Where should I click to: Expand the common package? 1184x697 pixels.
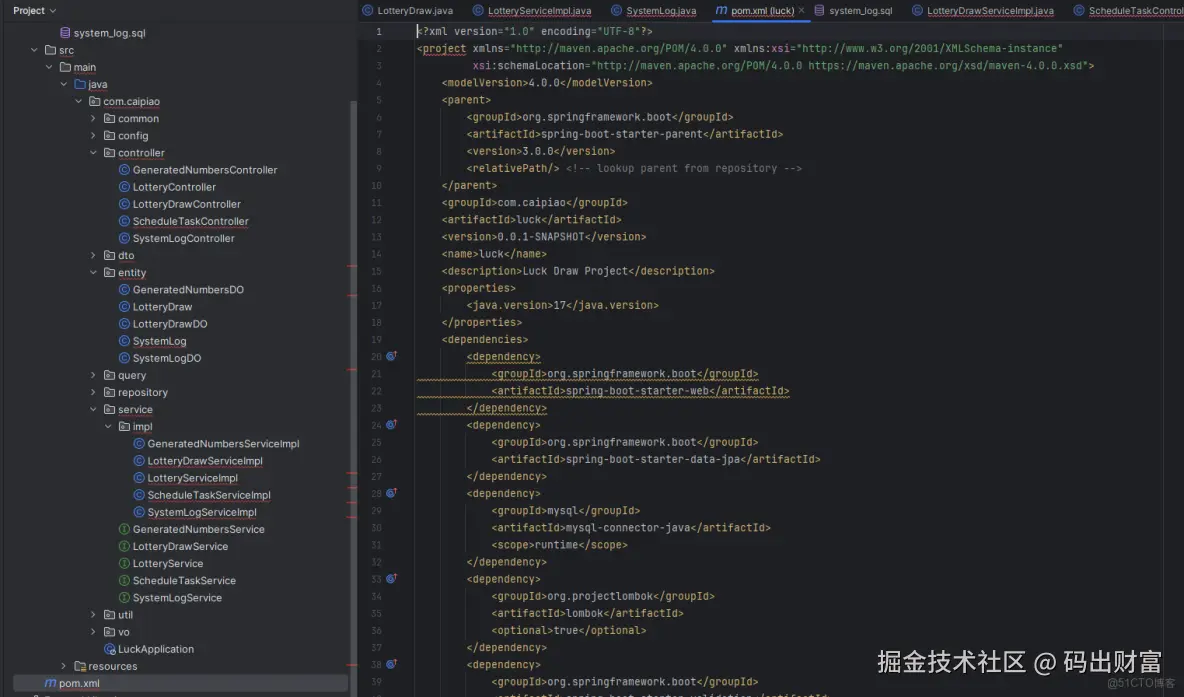coord(93,119)
